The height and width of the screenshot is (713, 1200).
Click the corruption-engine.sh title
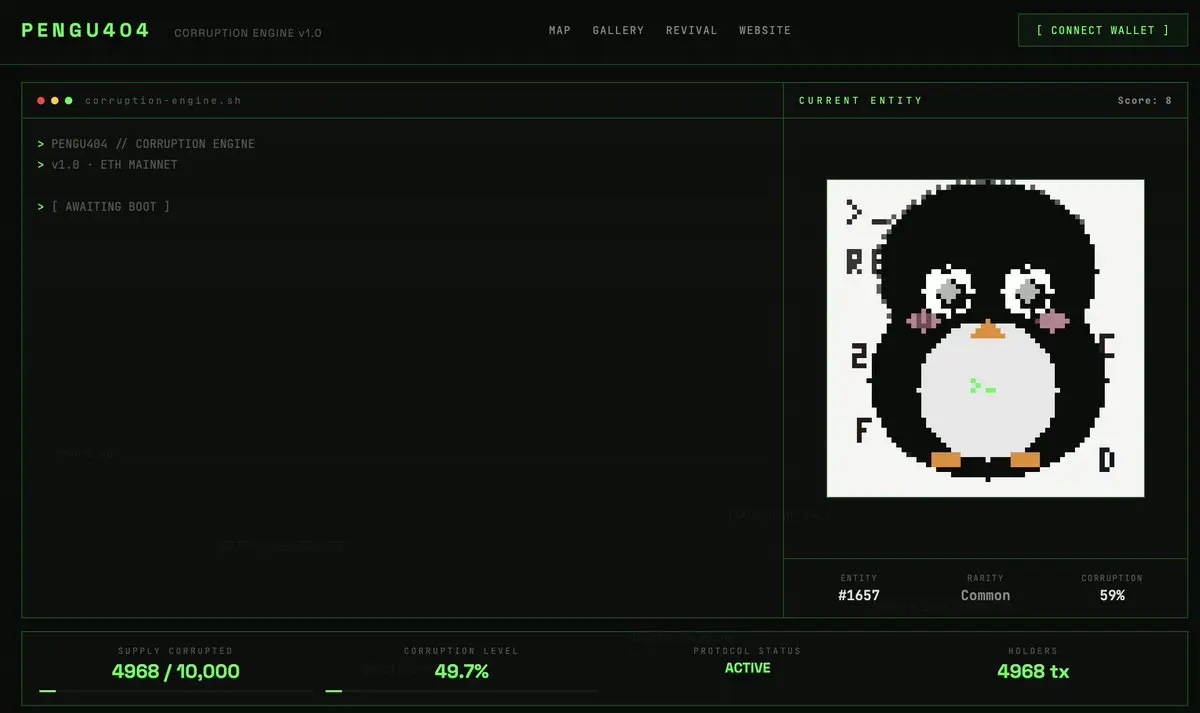(163, 101)
